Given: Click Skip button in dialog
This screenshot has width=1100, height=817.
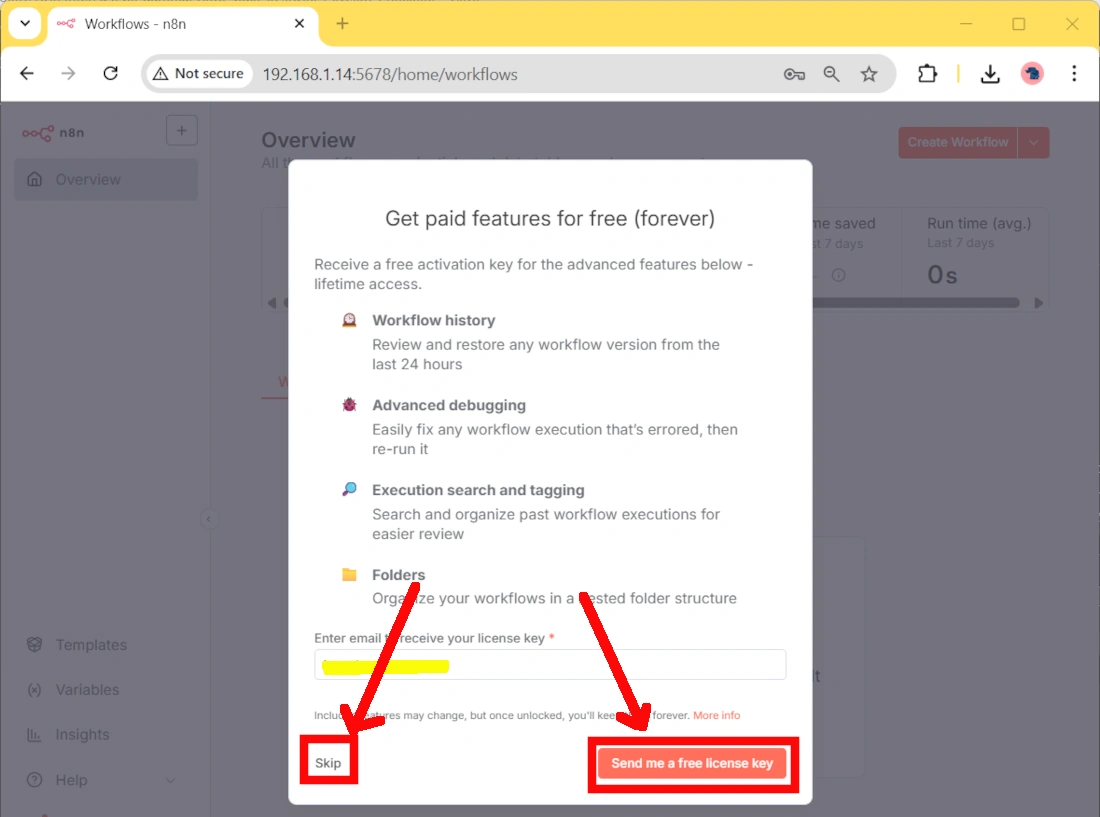Looking at the screenshot, I should point(328,763).
